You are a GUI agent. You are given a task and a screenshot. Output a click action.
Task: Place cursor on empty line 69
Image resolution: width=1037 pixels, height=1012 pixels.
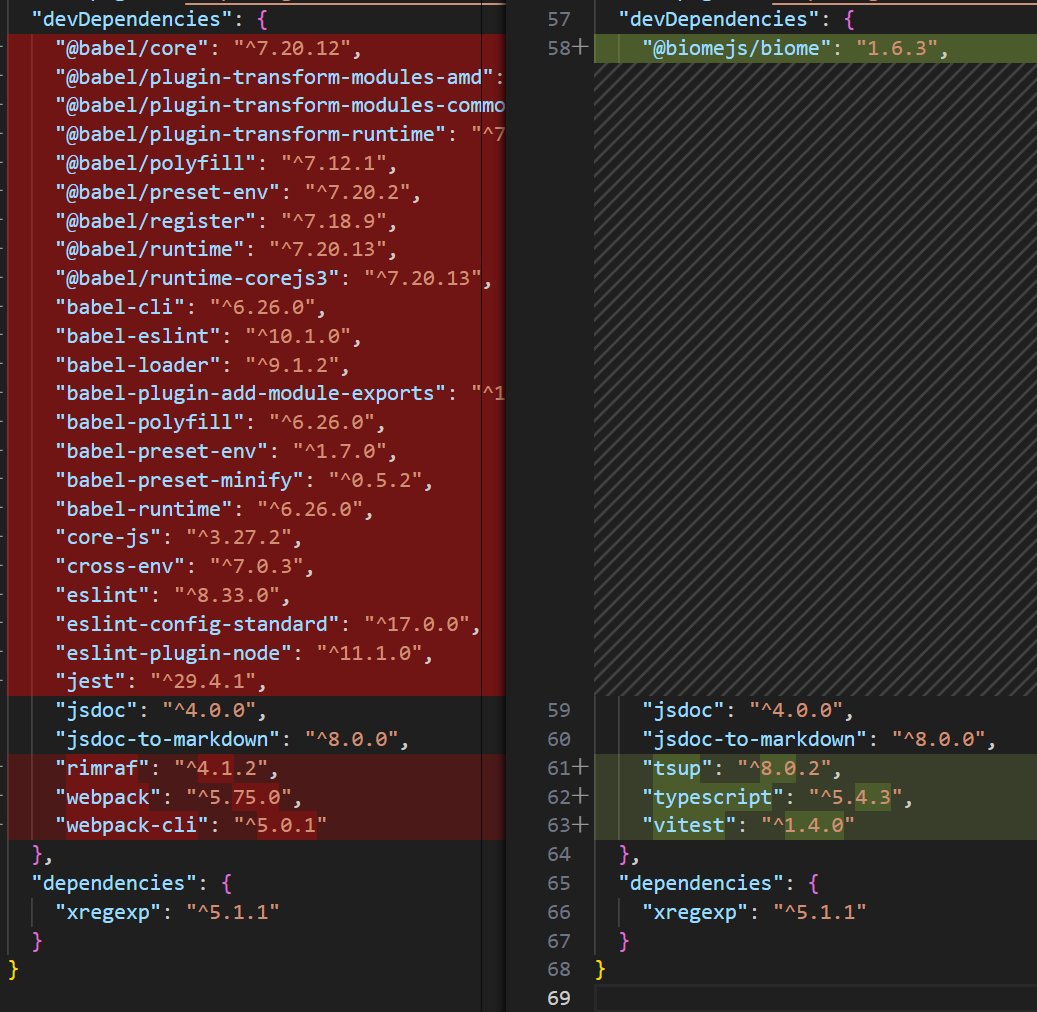pyautogui.click(x=815, y=999)
